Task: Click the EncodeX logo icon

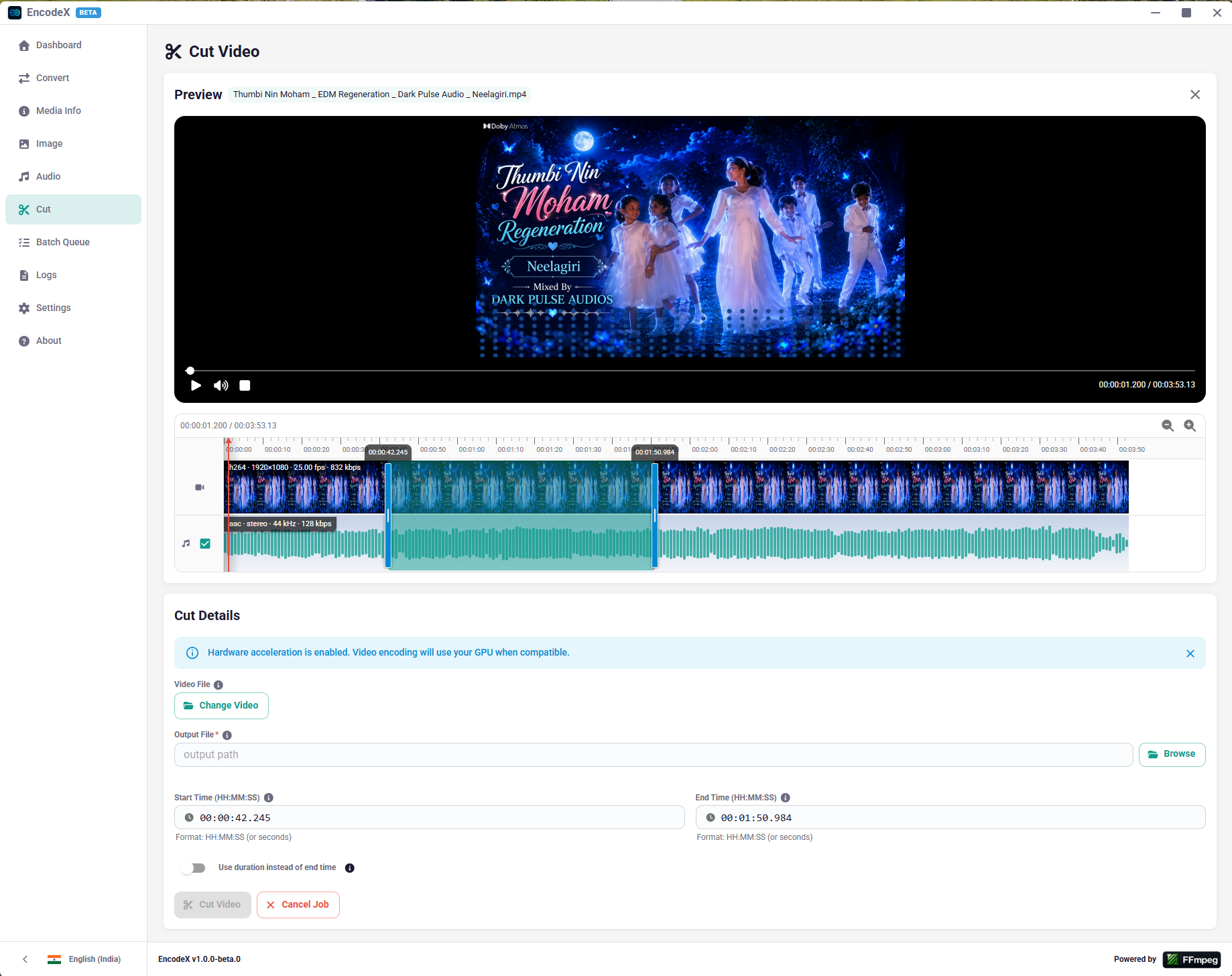Action: 15,13
